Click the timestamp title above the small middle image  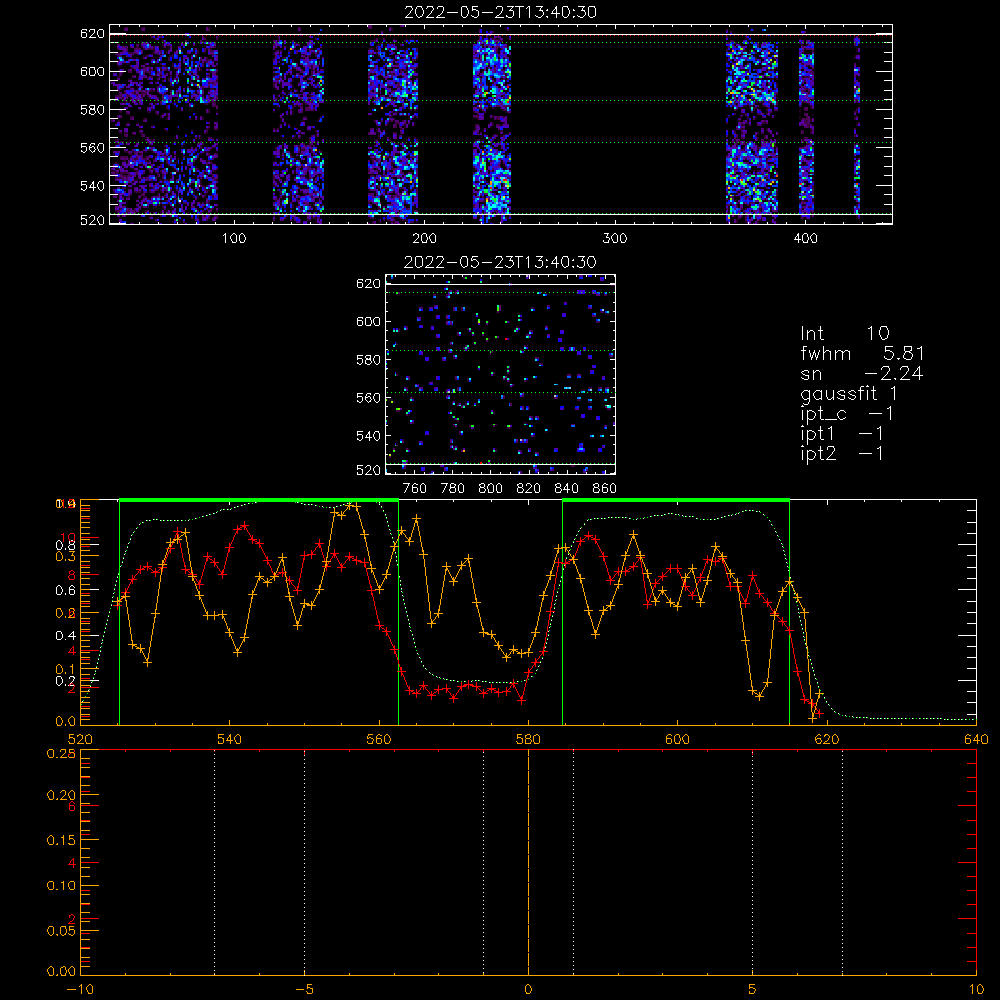tap(500, 262)
